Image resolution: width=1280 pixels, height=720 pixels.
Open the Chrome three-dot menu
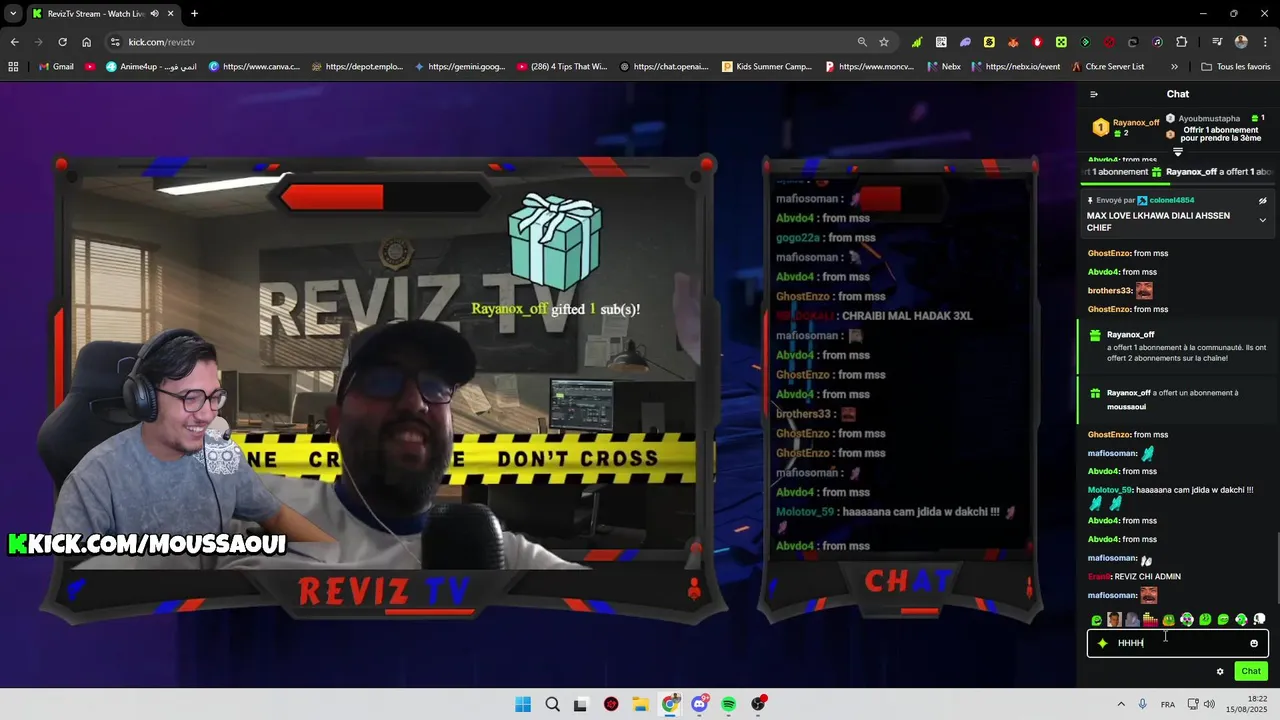click(x=1264, y=42)
